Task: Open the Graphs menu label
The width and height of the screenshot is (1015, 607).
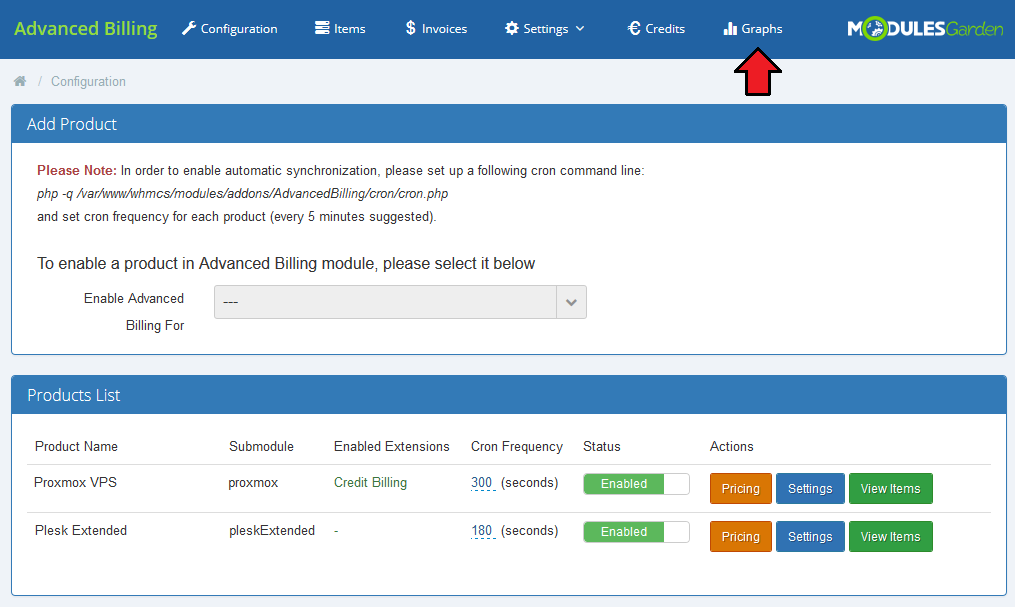Action: 762,28
